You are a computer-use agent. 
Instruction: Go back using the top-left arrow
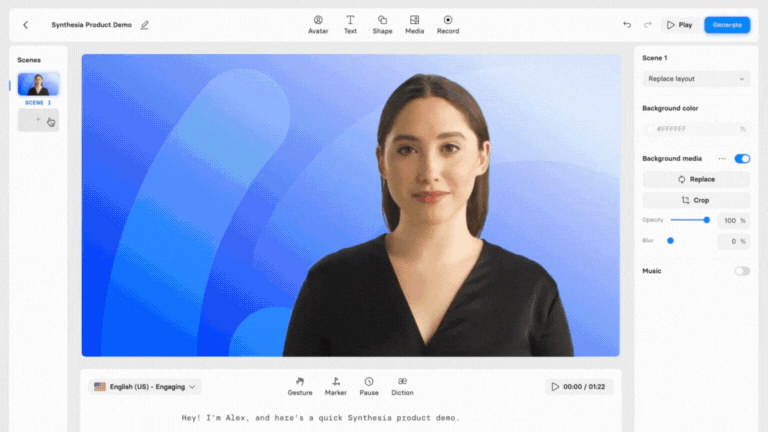coord(25,25)
